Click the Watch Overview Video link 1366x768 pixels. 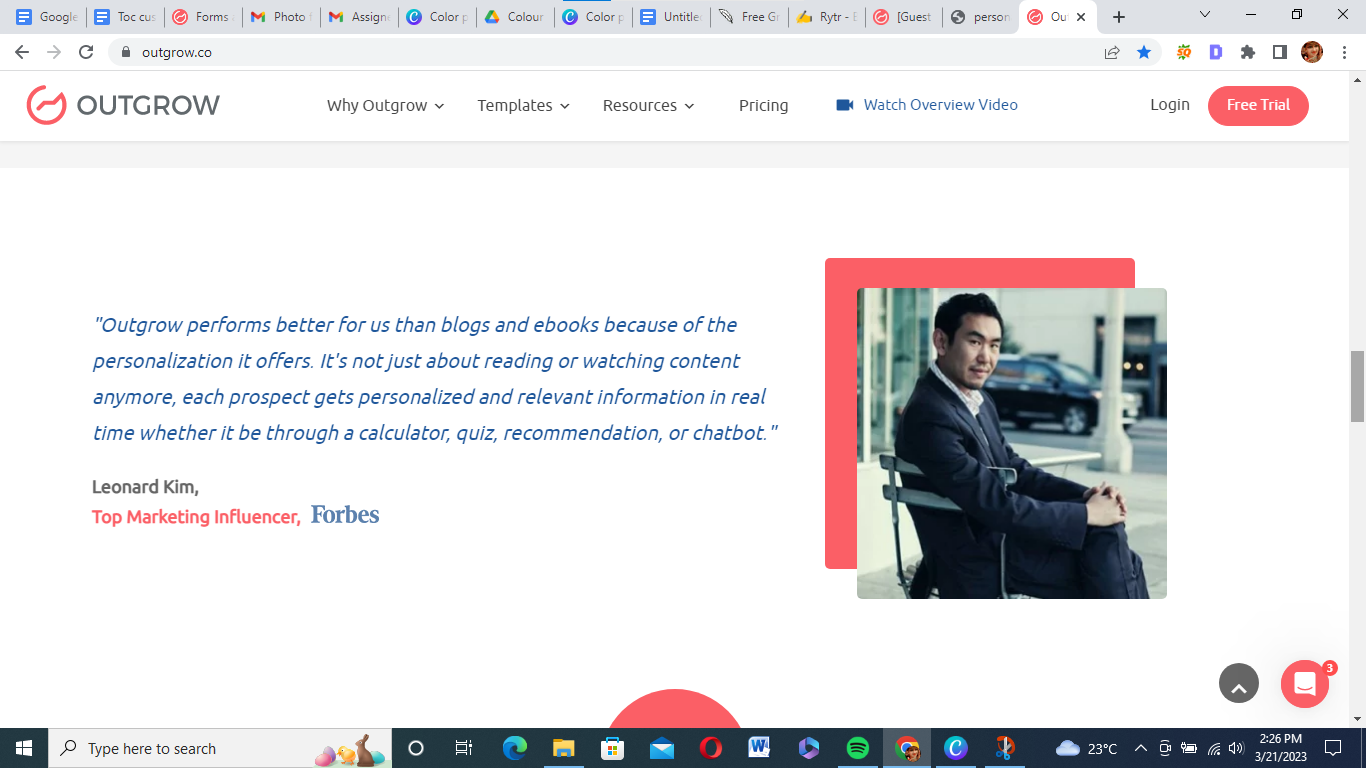940,105
